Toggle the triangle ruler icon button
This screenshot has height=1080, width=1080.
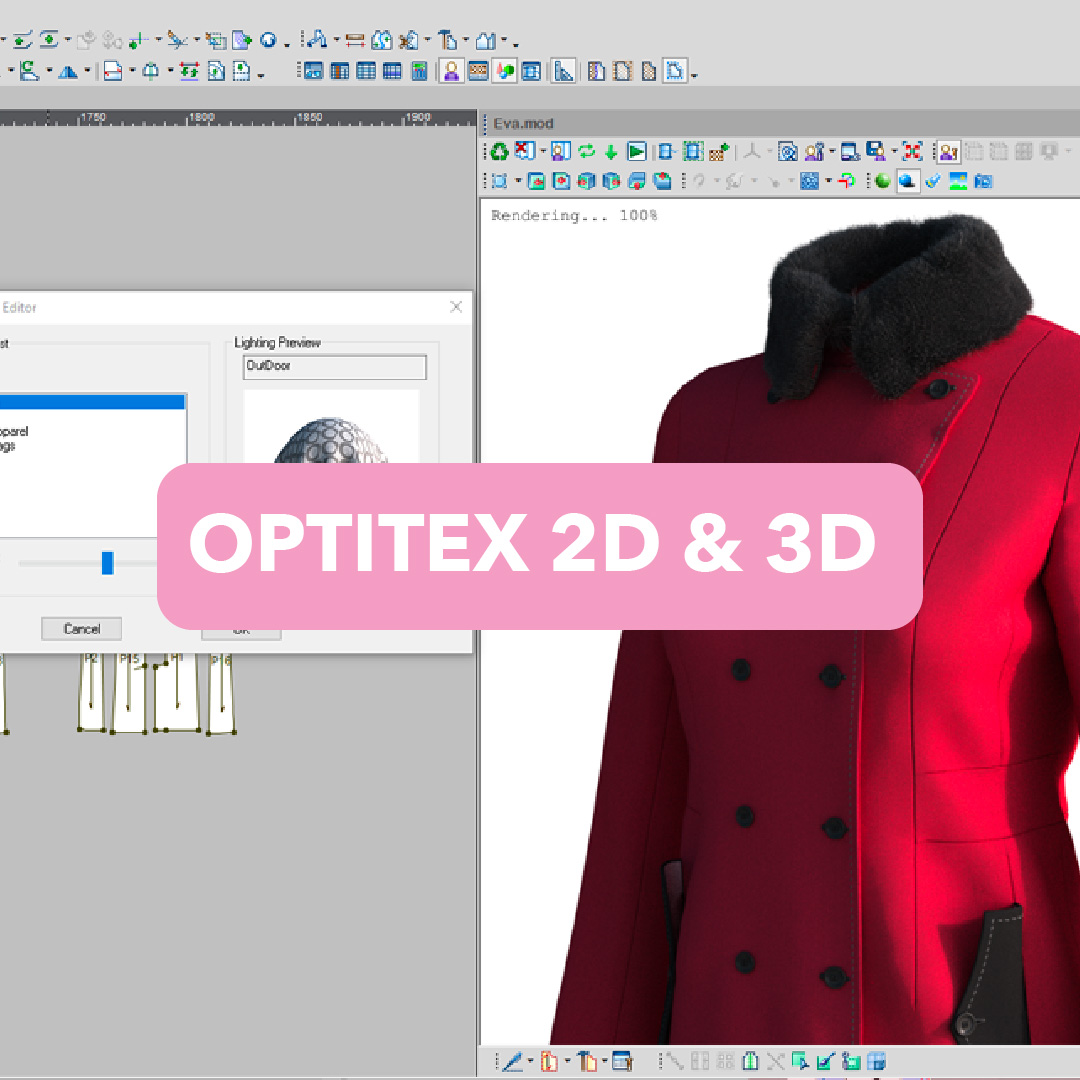click(563, 71)
